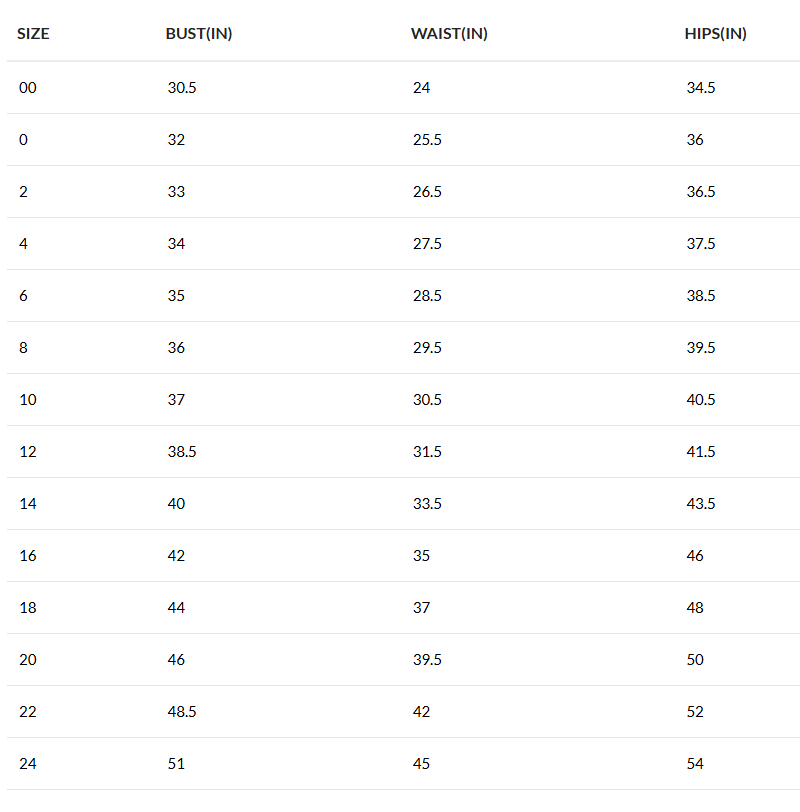
Task: Select the size 6 row label
Action: (24, 296)
